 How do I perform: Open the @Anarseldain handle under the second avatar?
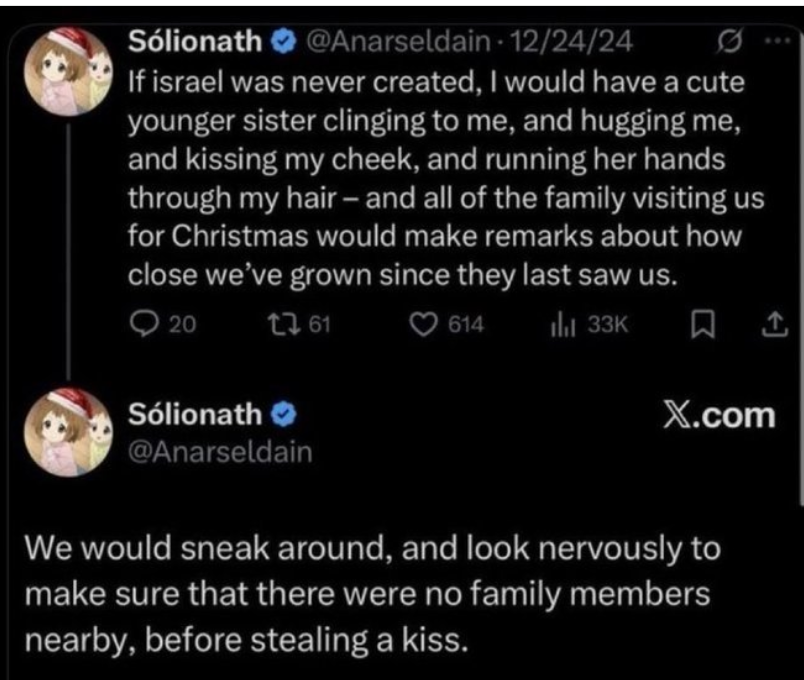pyautogui.click(x=220, y=451)
